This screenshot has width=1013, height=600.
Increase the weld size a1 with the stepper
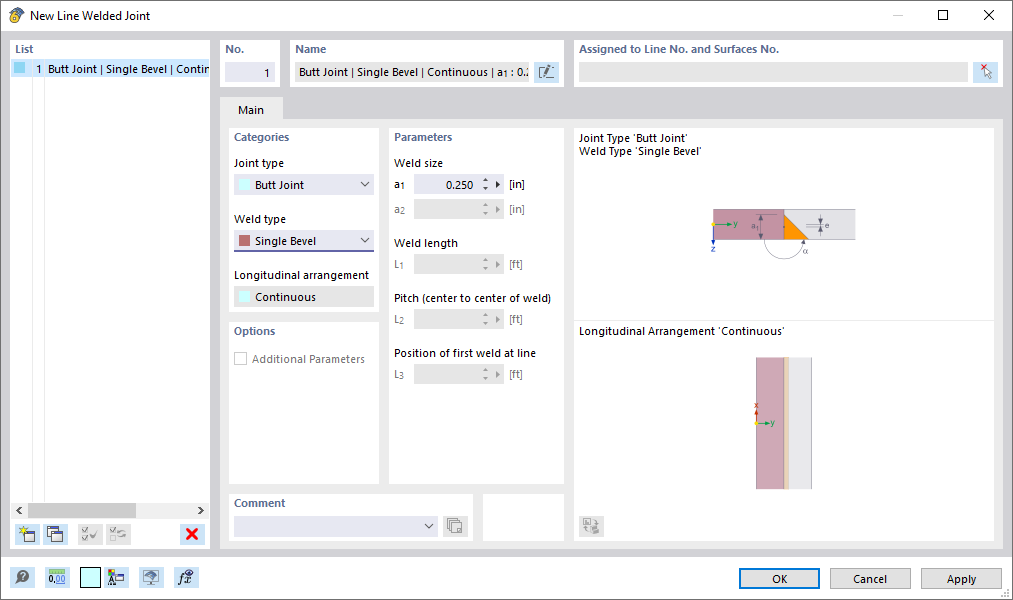point(487,180)
